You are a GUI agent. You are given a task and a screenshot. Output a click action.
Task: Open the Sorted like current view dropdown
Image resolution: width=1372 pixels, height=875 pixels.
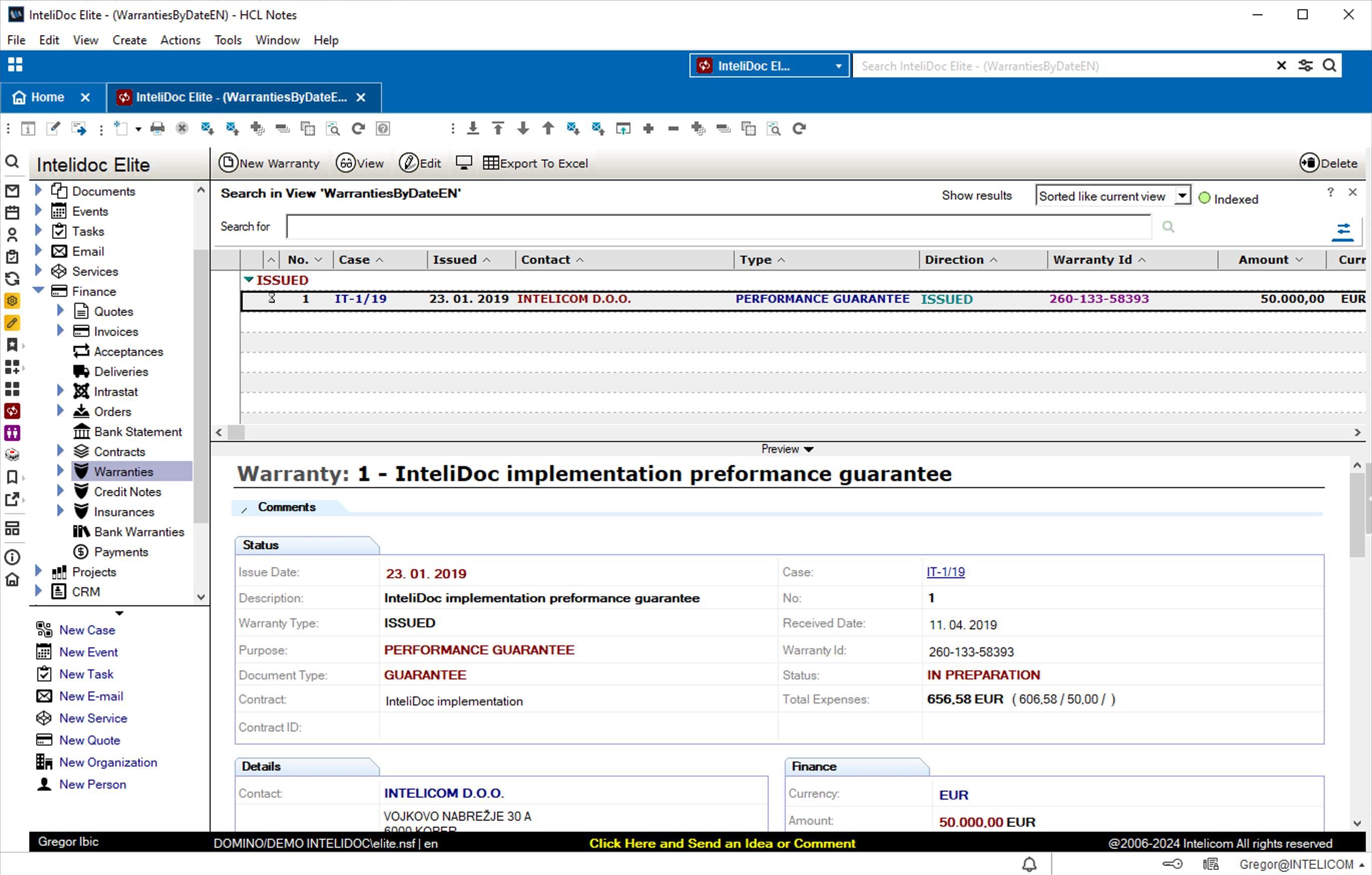tap(1183, 196)
